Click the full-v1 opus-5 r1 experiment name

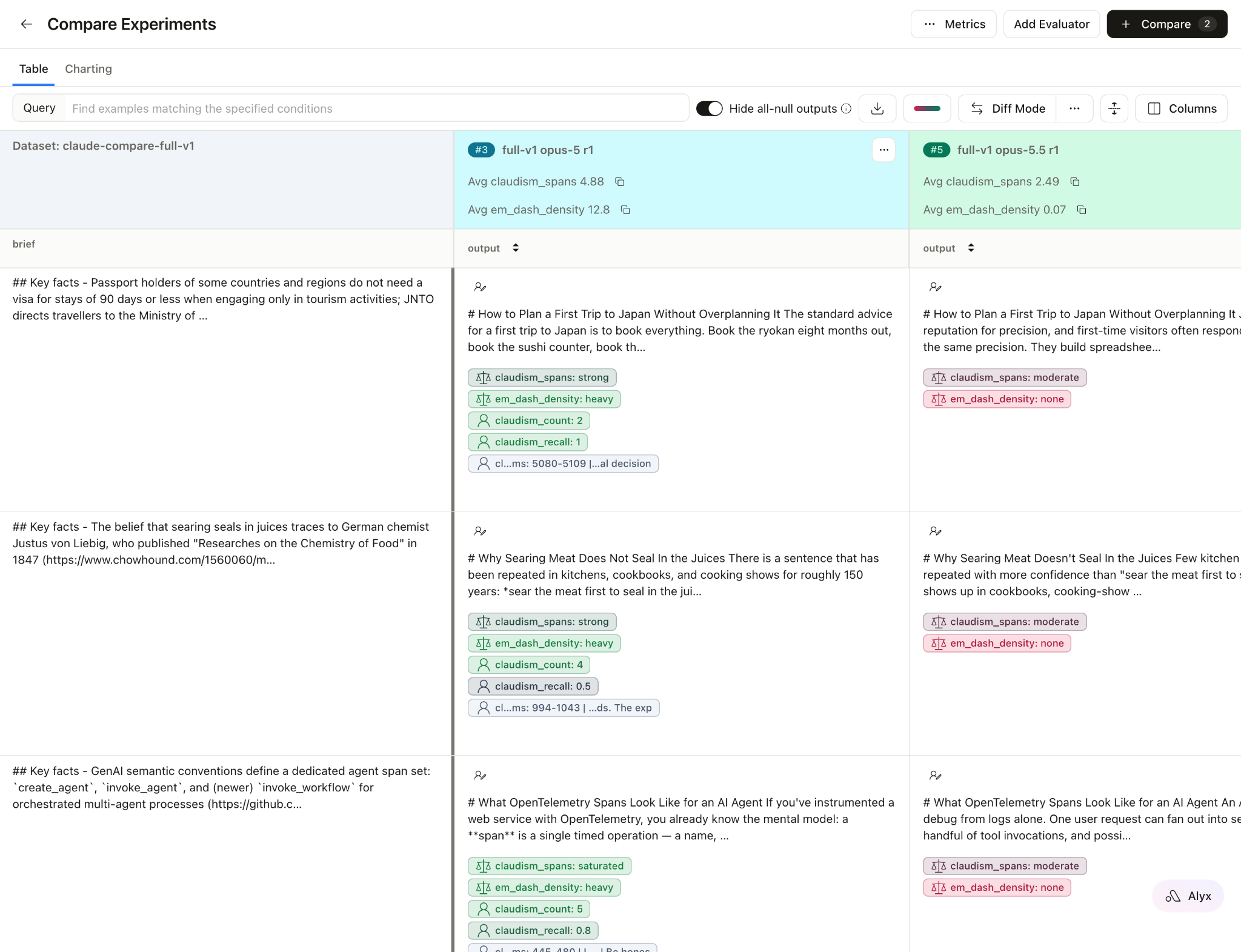[x=548, y=150]
